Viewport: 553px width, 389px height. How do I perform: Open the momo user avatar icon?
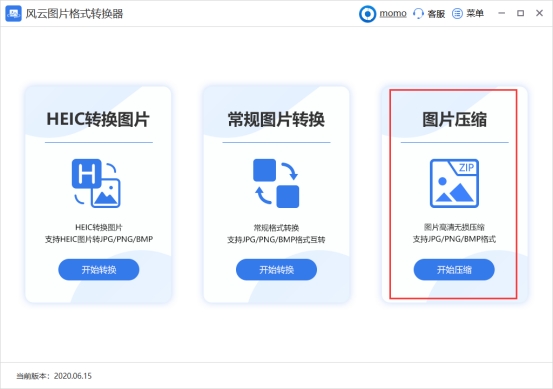click(367, 14)
